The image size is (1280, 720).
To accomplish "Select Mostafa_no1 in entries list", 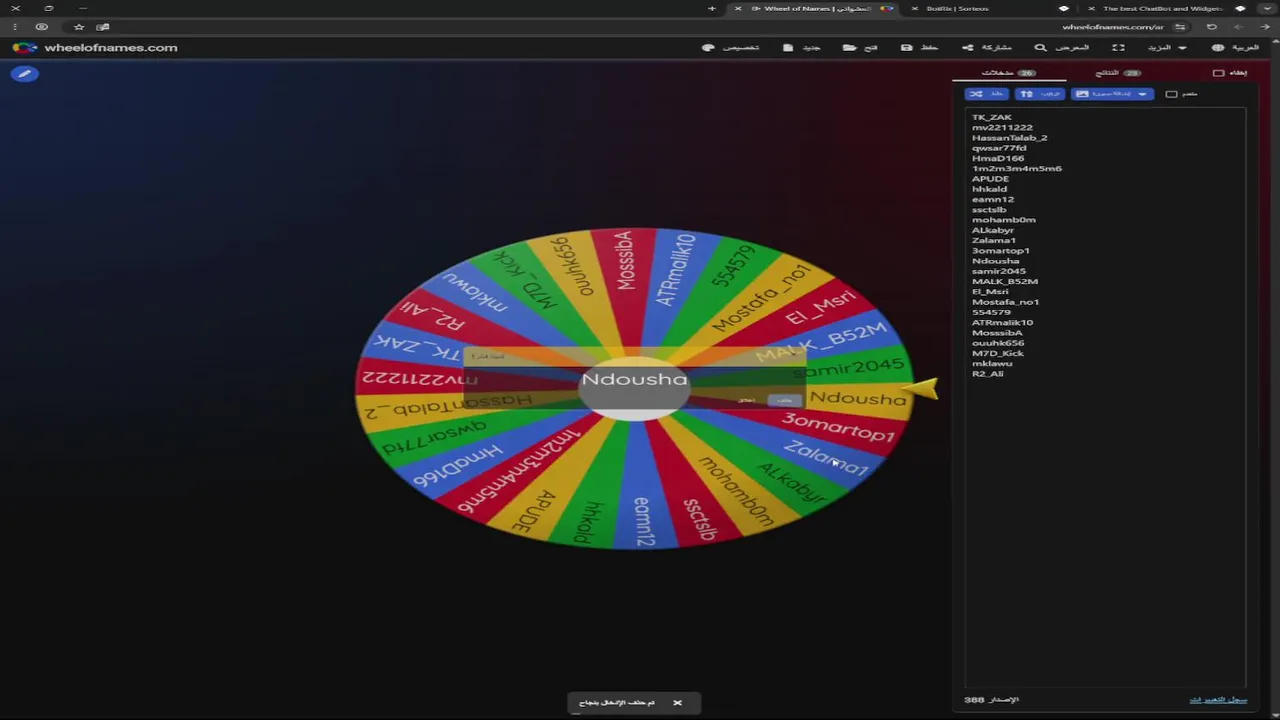I will (x=1005, y=302).
